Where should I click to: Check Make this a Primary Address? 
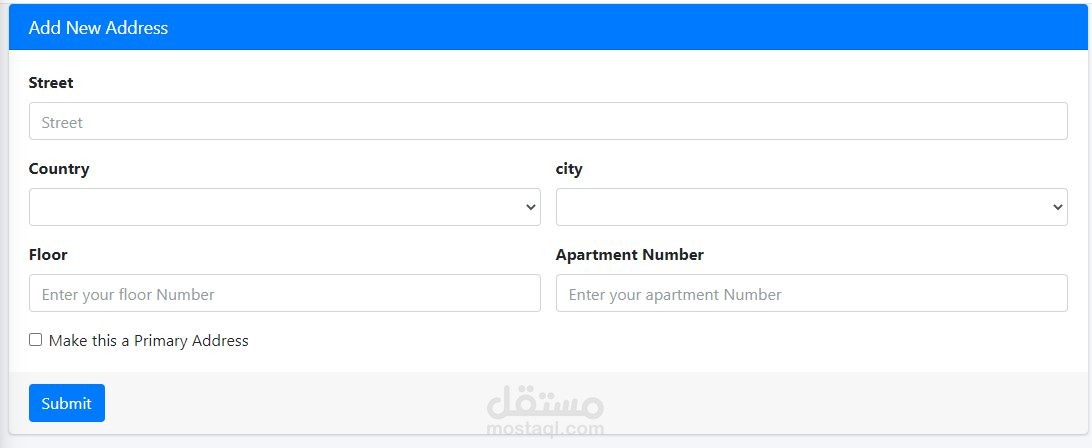(x=36, y=340)
